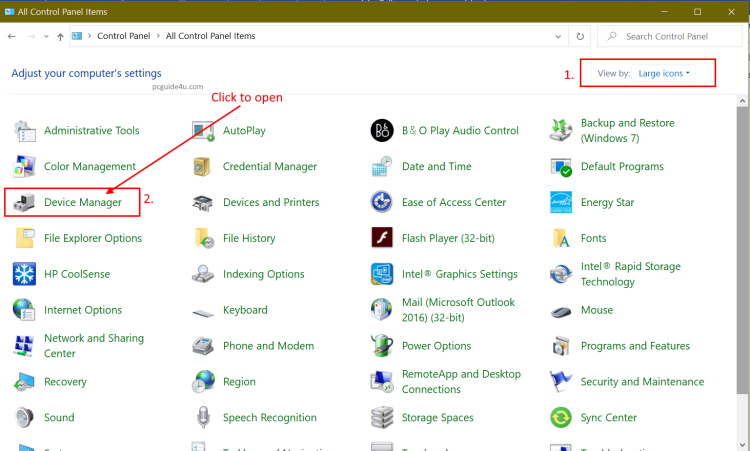Image resolution: width=750 pixels, height=451 pixels.
Task: Click the Intel Graphics Settings icon
Action: (x=381, y=274)
